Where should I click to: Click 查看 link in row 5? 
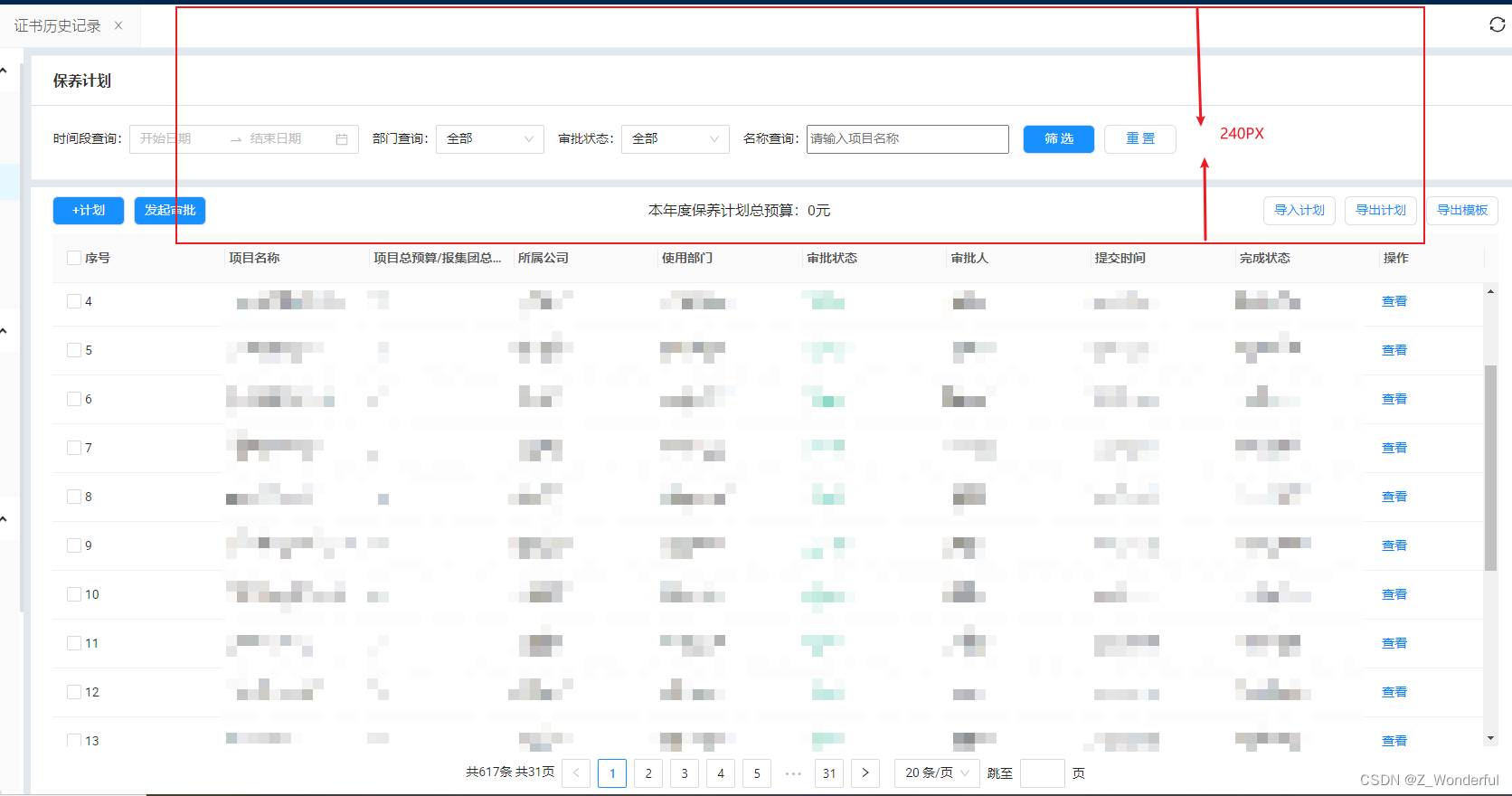point(1394,350)
